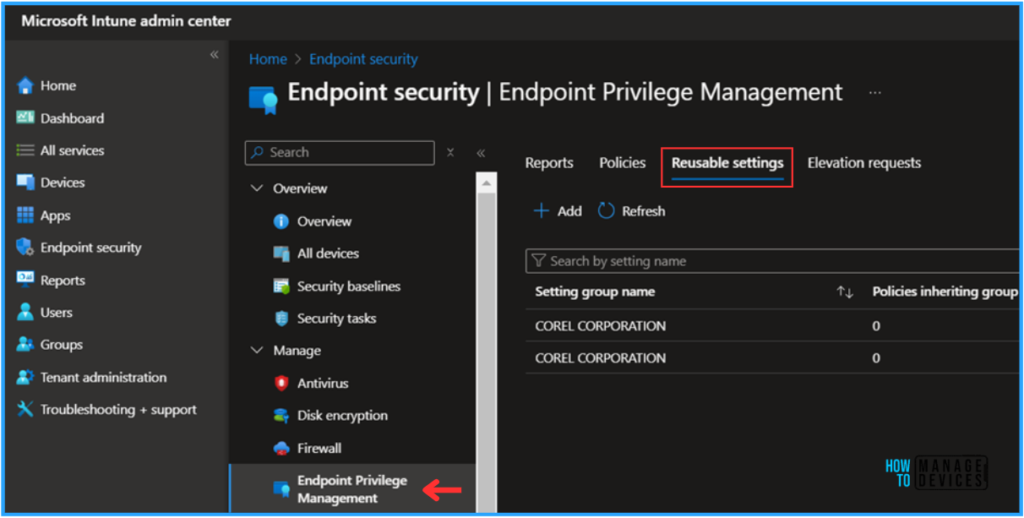Open the second COREL CORPORATION setting group
The width and height of the screenshot is (1024, 518).
(600, 358)
